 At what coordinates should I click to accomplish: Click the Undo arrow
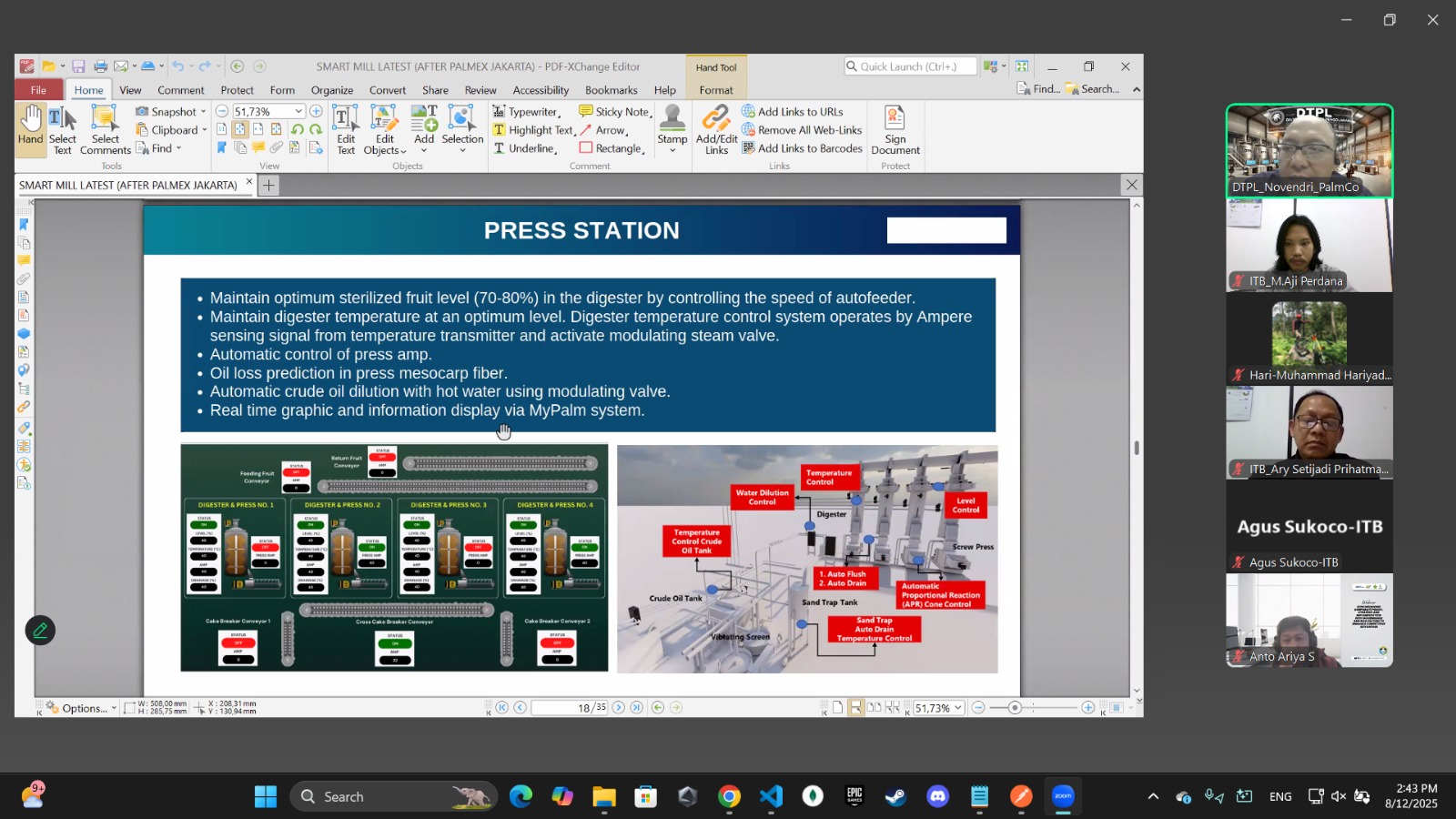pyautogui.click(x=178, y=66)
